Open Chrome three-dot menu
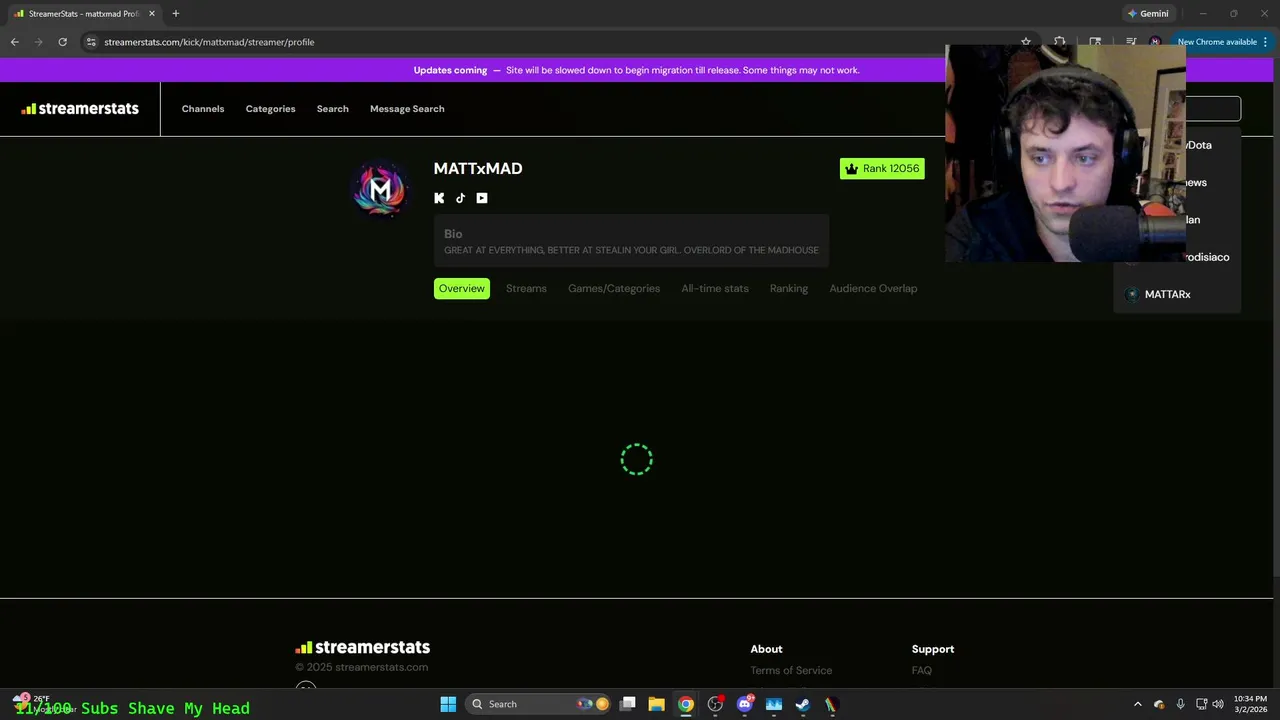1280x720 pixels. click(x=1265, y=42)
